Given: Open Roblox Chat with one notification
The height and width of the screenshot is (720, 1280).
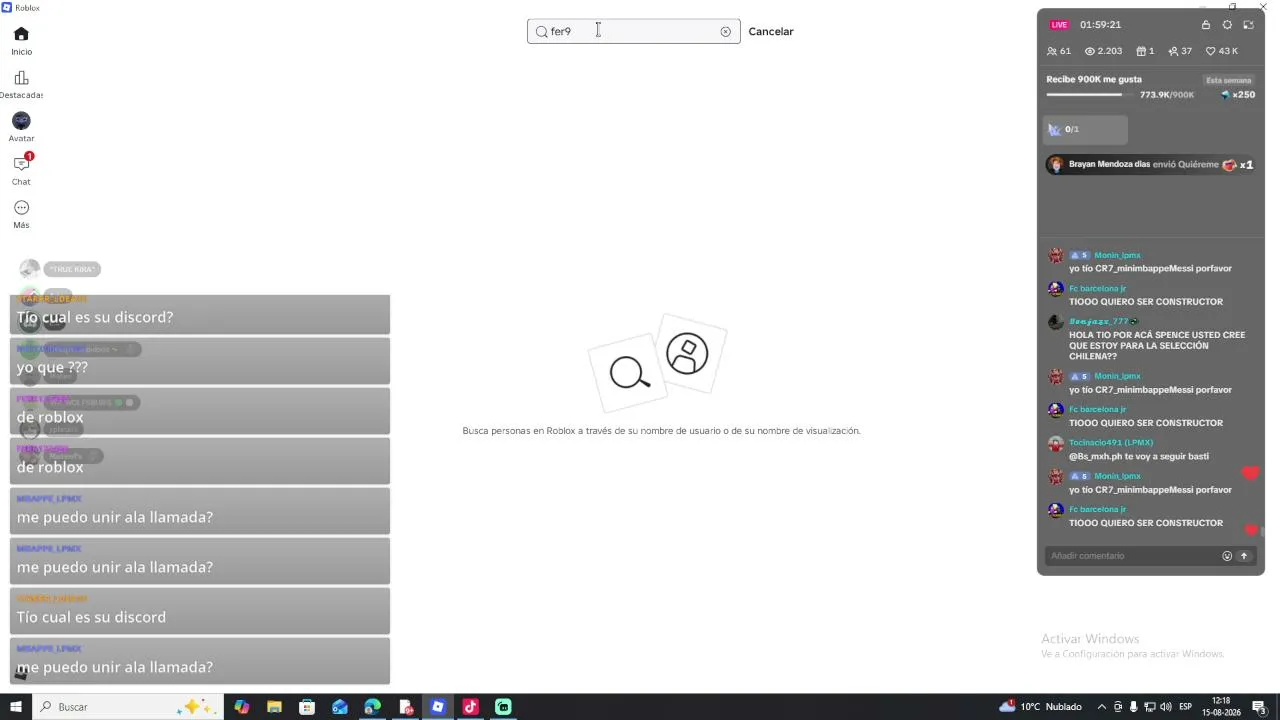Looking at the screenshot, I should (21, 169).
